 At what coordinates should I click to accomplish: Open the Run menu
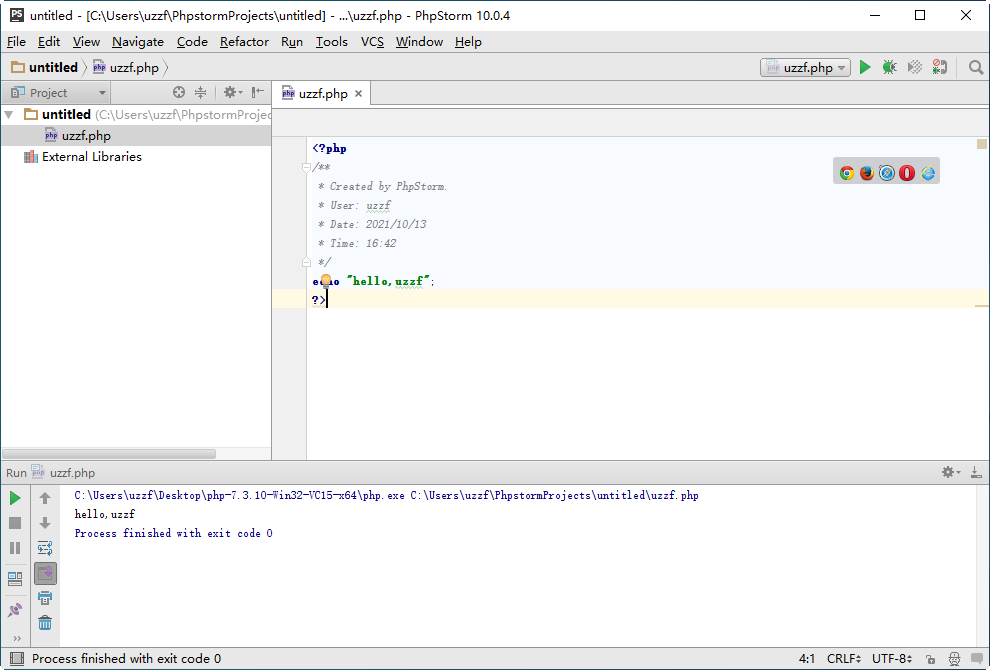tap(292, 42)
